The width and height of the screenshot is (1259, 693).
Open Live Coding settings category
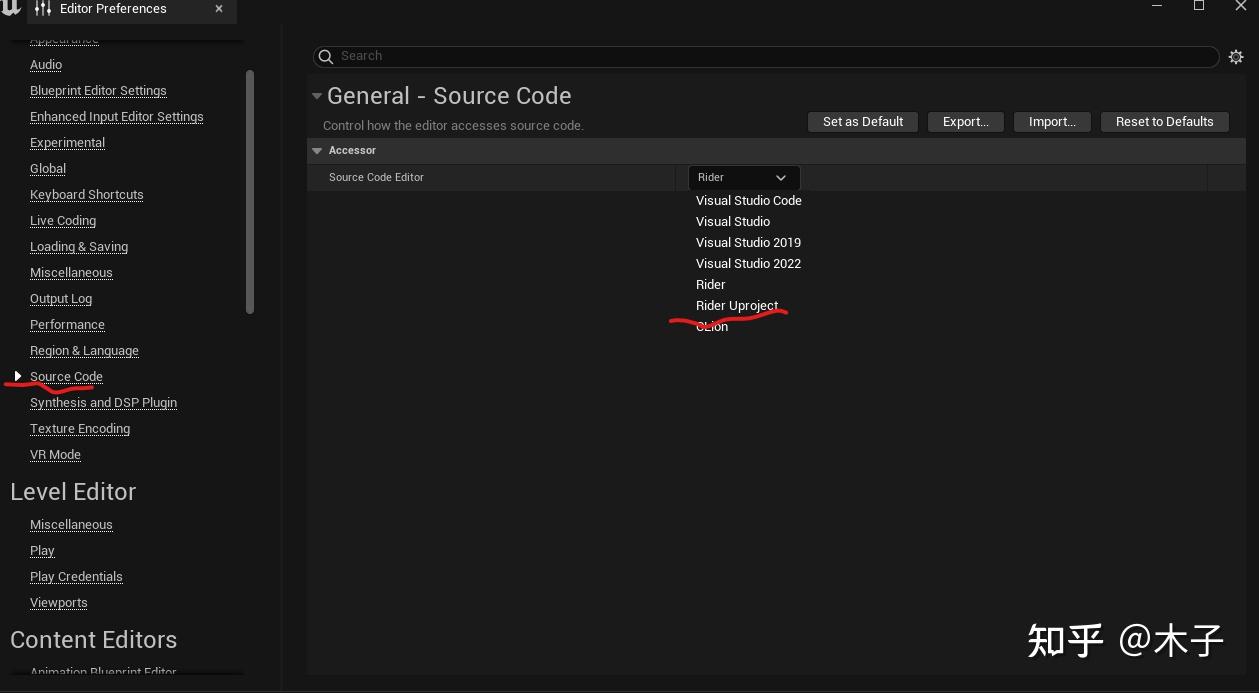click(x=63, y=221)
